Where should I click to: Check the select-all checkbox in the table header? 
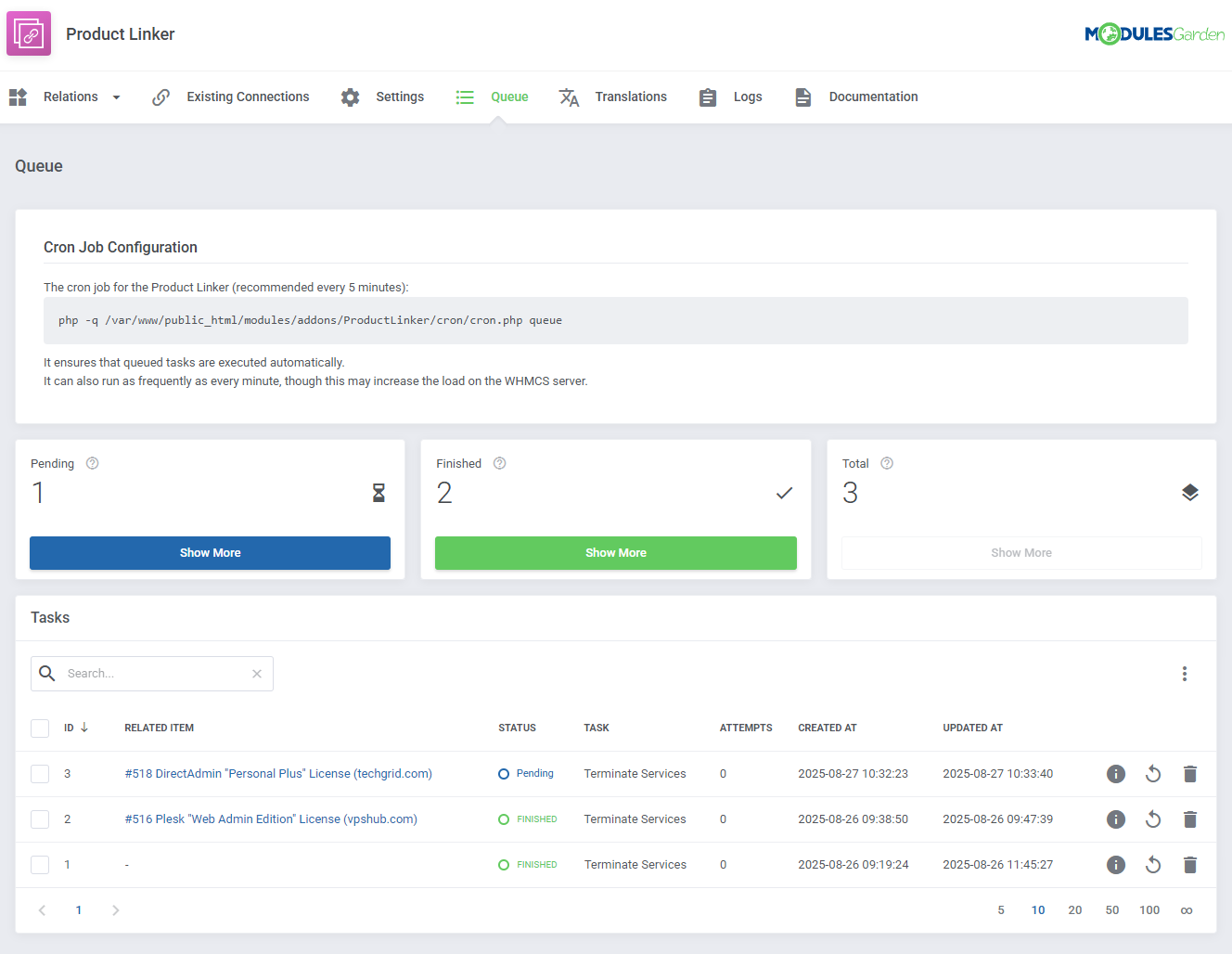[40, 728]
